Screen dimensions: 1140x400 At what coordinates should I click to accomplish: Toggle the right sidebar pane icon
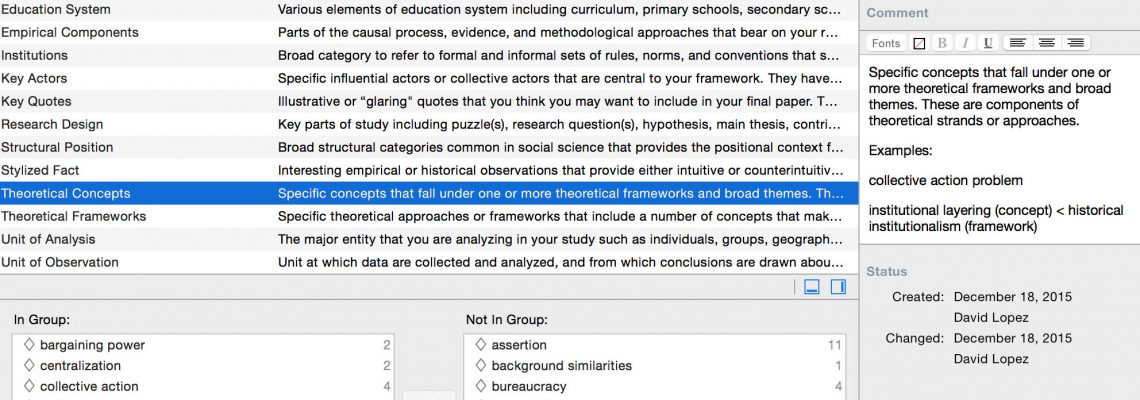coord(838,287)
